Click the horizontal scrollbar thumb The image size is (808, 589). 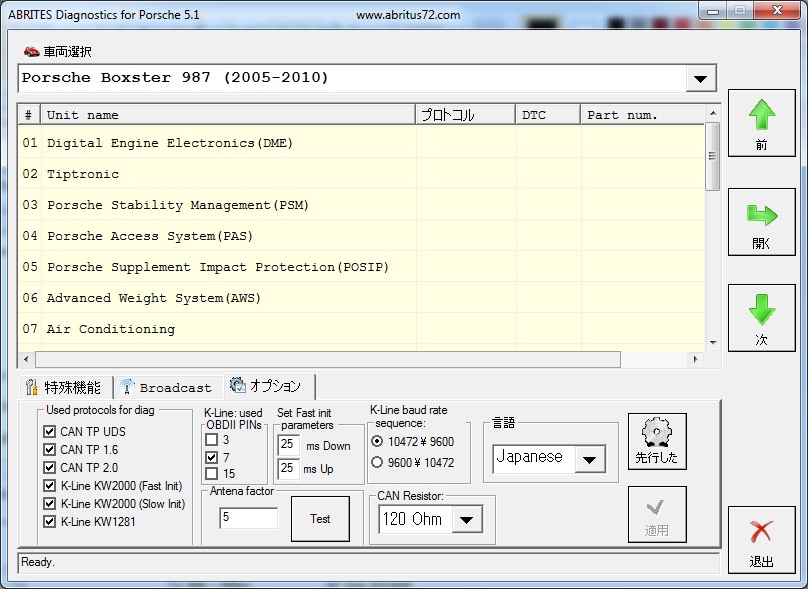point(328,359)
